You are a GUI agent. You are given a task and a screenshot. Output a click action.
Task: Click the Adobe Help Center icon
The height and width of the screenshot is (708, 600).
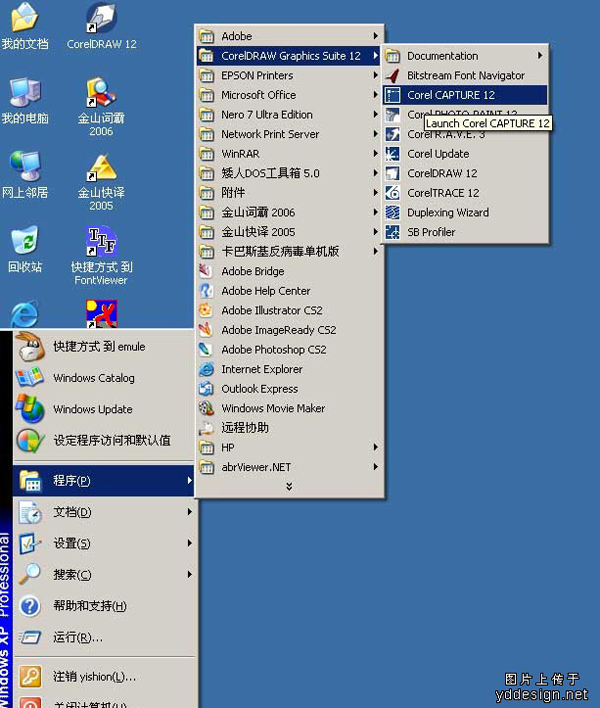[206, 291]
